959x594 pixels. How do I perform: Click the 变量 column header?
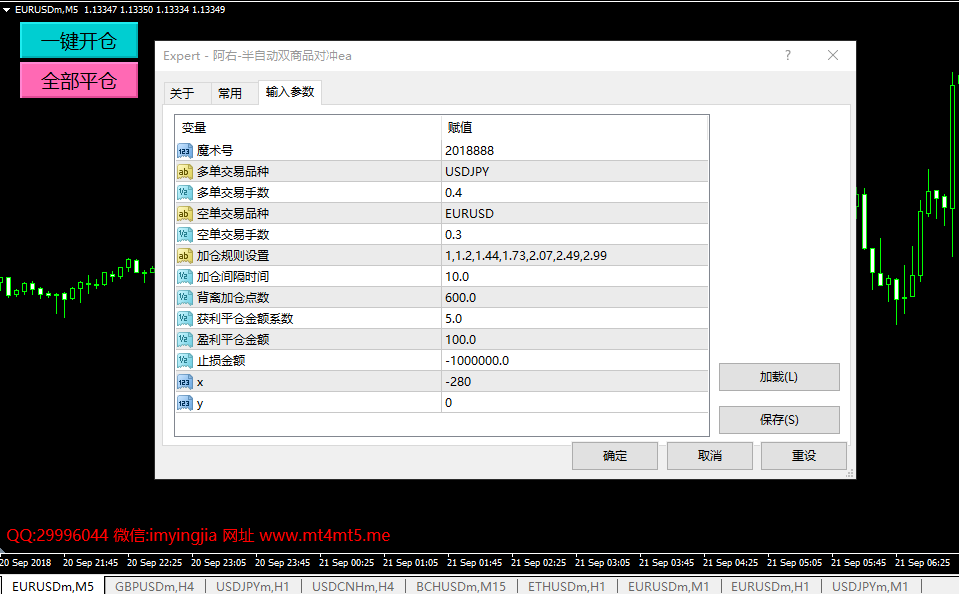308,127
